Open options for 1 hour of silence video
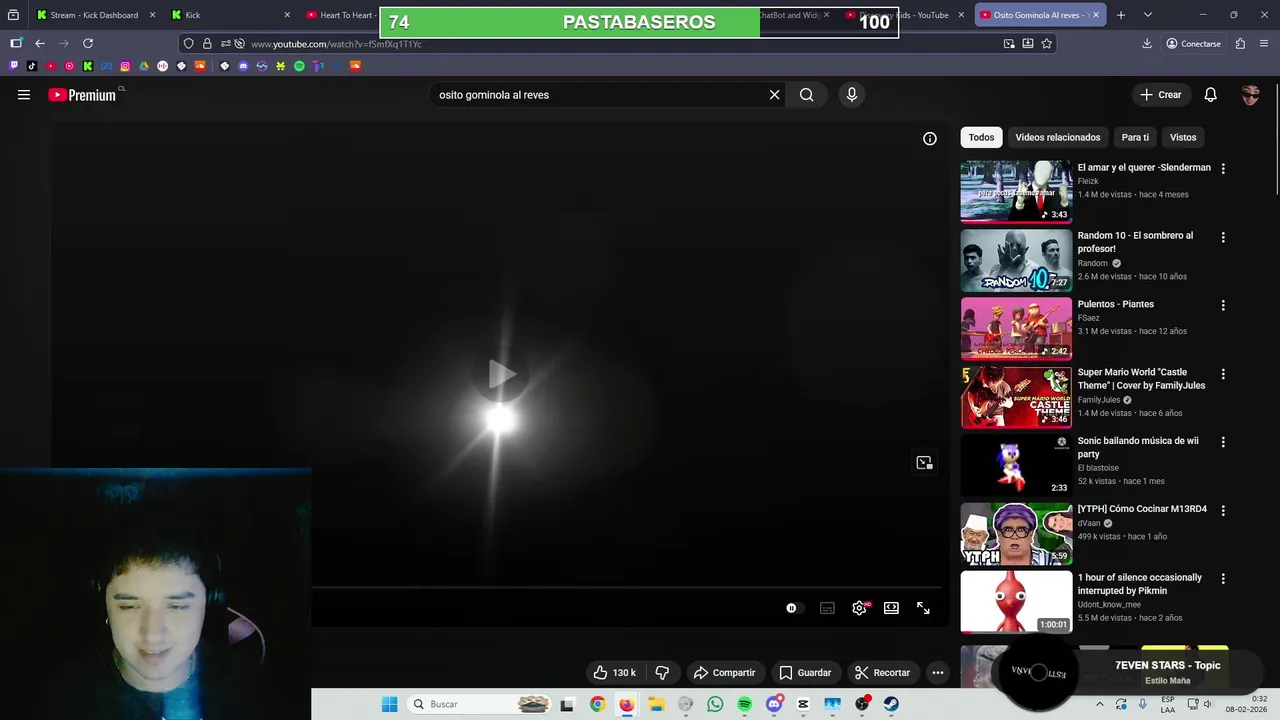This screenshot has height=720, width=1280. (1223, 579)
